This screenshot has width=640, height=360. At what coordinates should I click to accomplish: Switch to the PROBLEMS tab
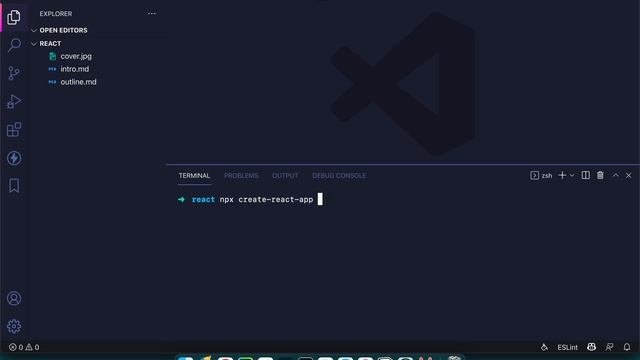(x=241, y=176)
